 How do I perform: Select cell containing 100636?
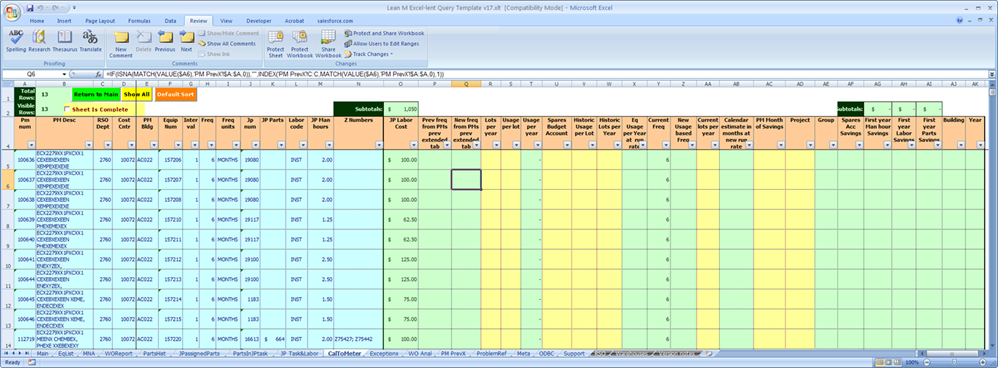pos(25,160)
